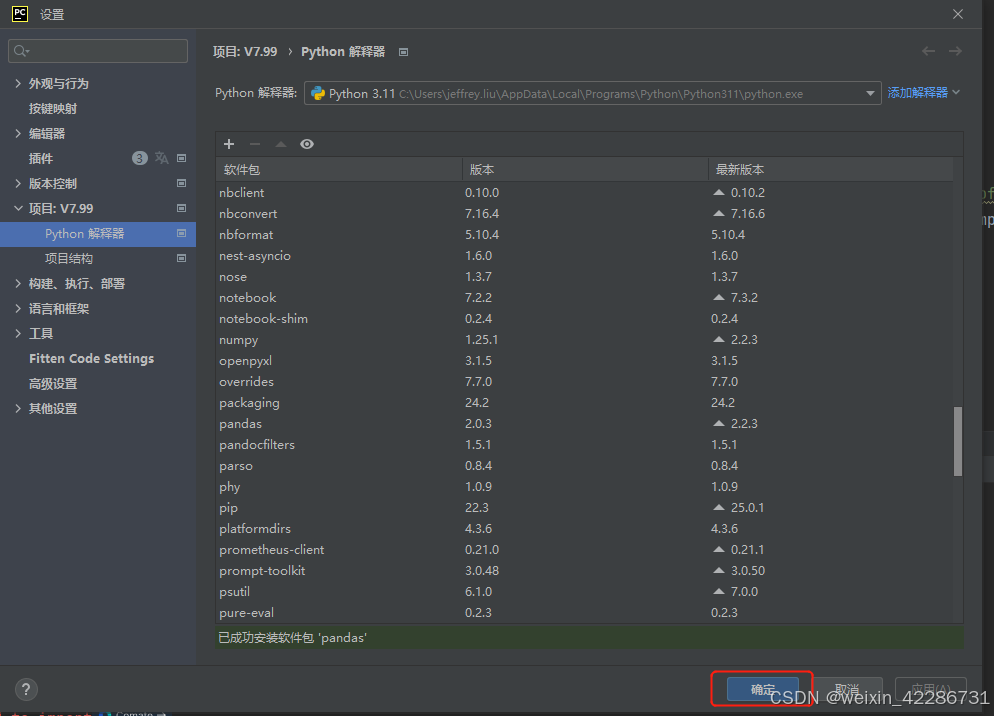Click the 已成功安装软件包 'pandas' notification
This screenshot has height=716, width=994.
pyautogui.click(x=589, y=637)
